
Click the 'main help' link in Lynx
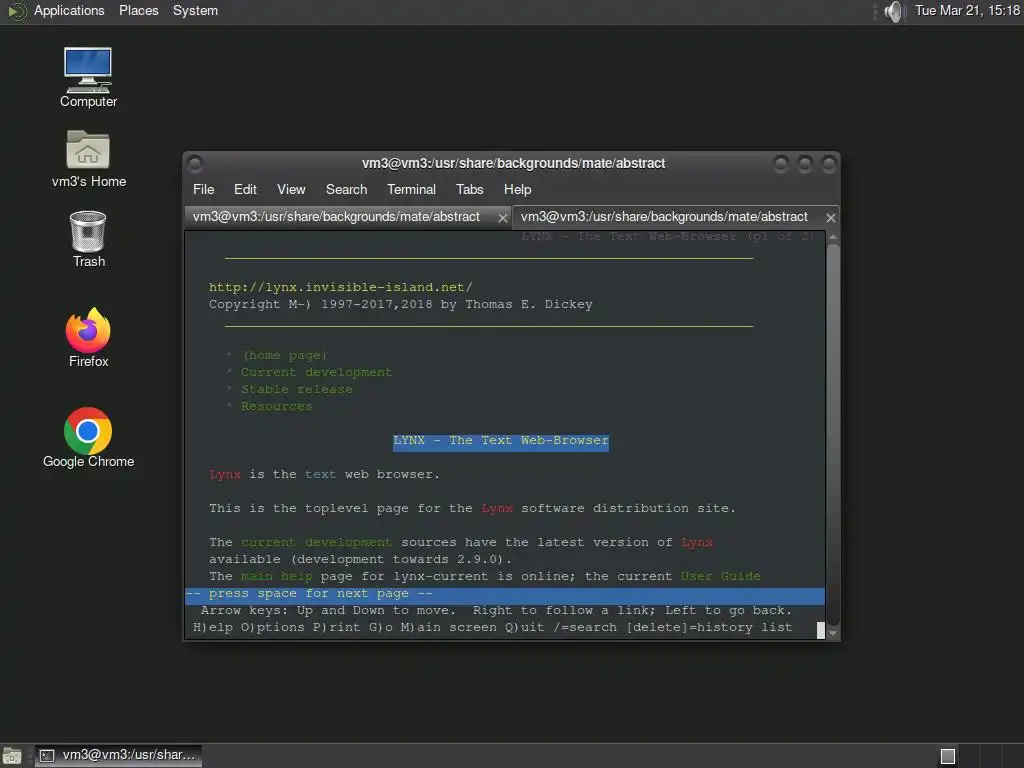[276, 577]
